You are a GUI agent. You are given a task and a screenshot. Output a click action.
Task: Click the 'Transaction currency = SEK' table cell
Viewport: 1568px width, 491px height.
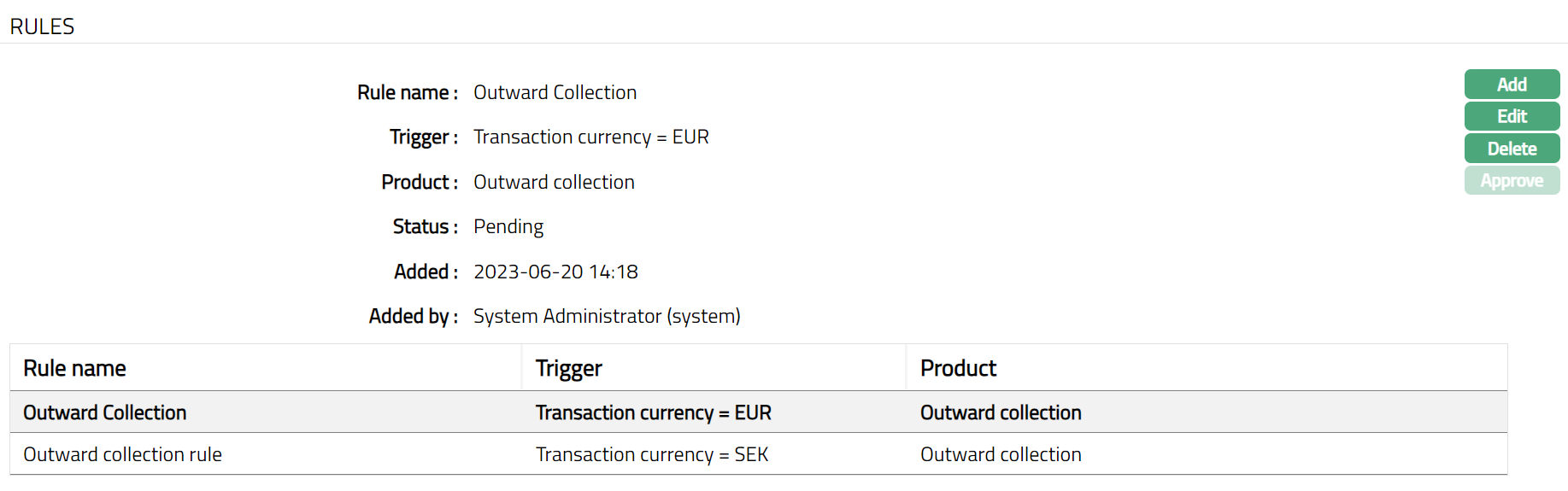point(652,454)
